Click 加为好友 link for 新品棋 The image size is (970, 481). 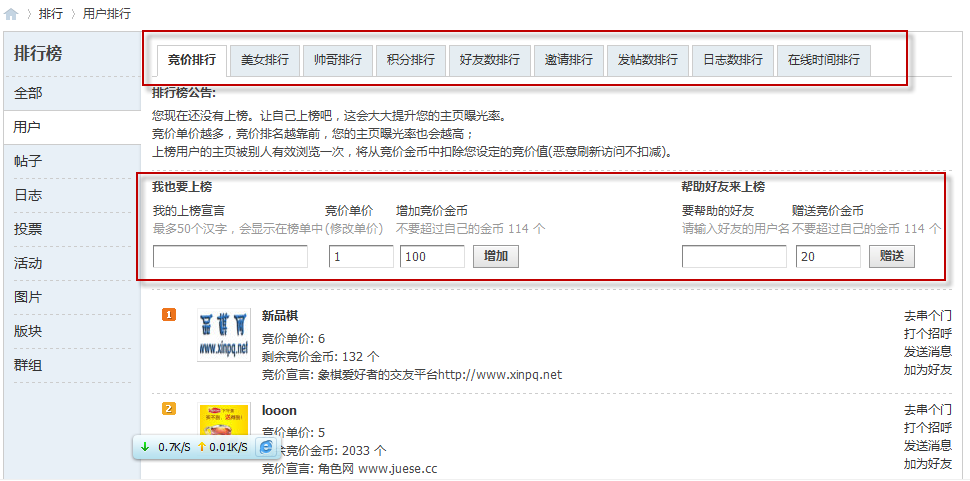[x=927, y=370]
